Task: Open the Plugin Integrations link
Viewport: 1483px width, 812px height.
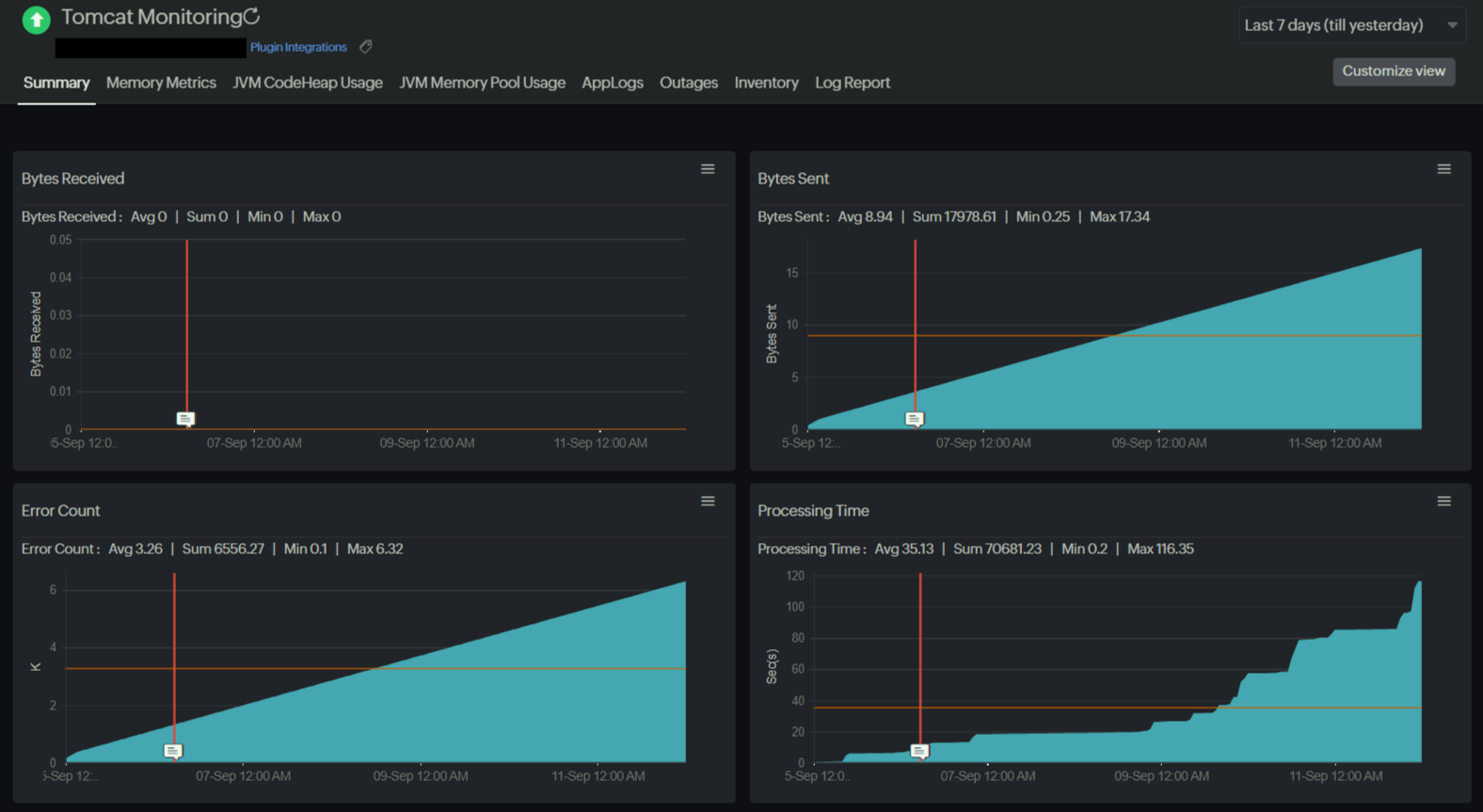Action: (298, 47)
